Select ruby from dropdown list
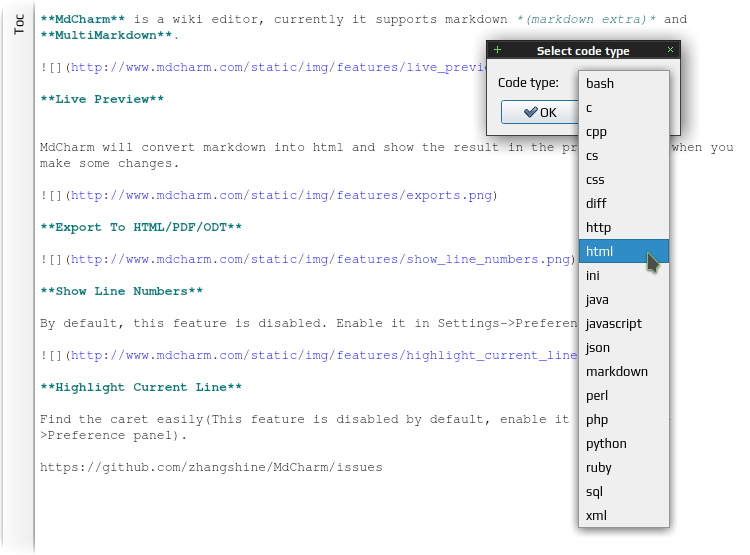 tap(624, 467)
